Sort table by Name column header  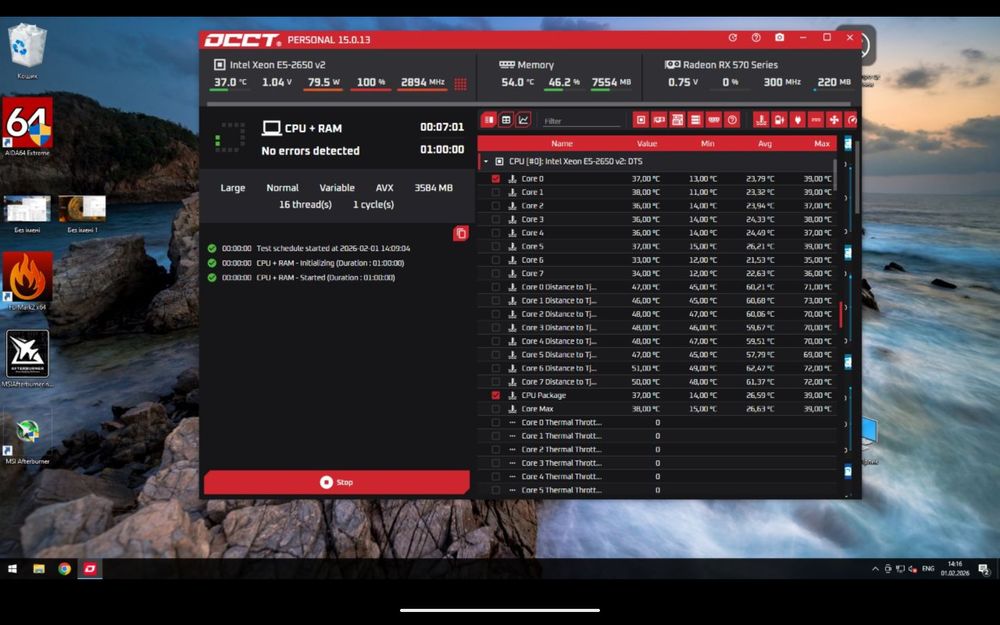point(562,143)
